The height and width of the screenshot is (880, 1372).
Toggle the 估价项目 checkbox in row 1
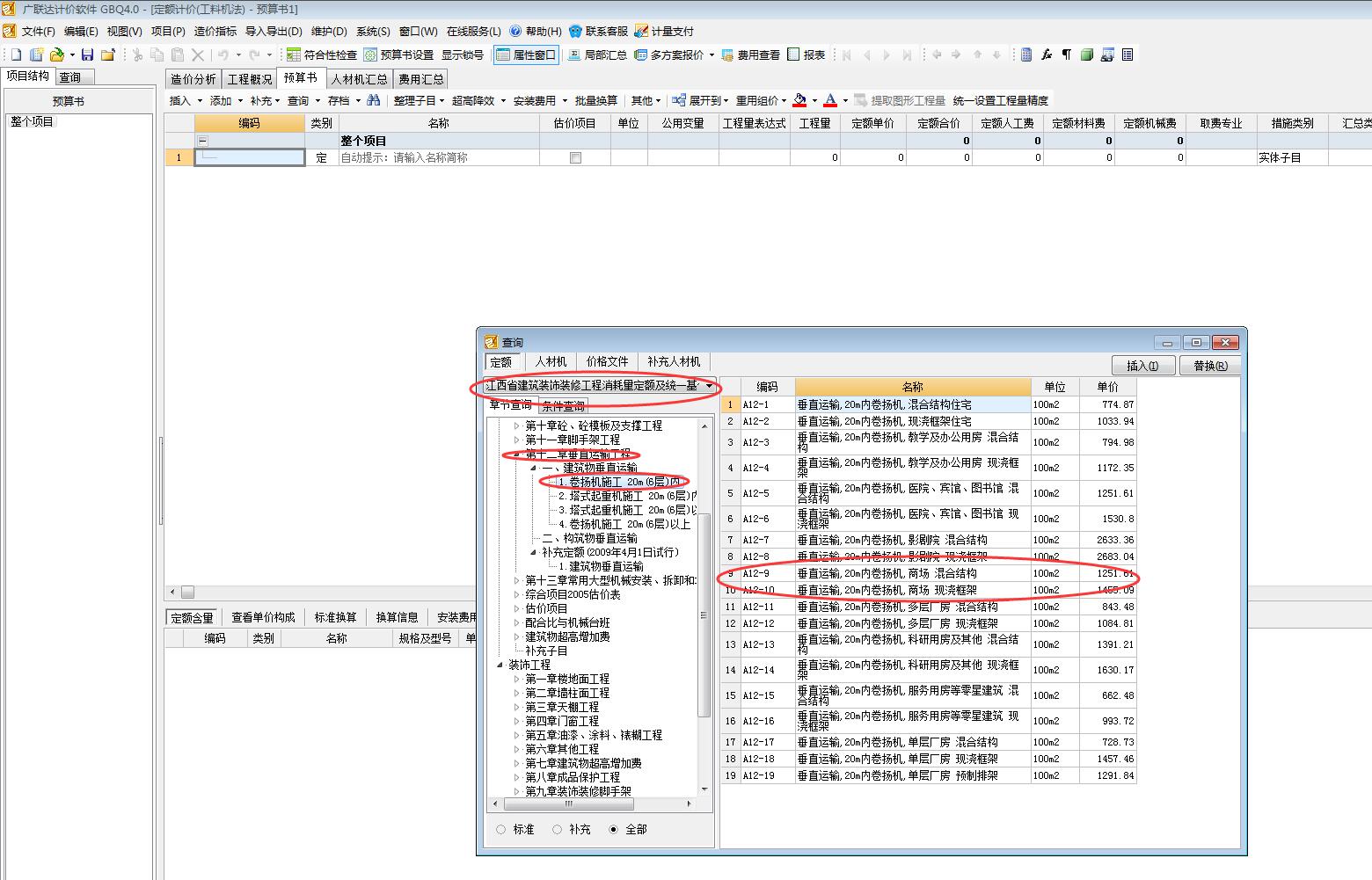tap(575, 158)
